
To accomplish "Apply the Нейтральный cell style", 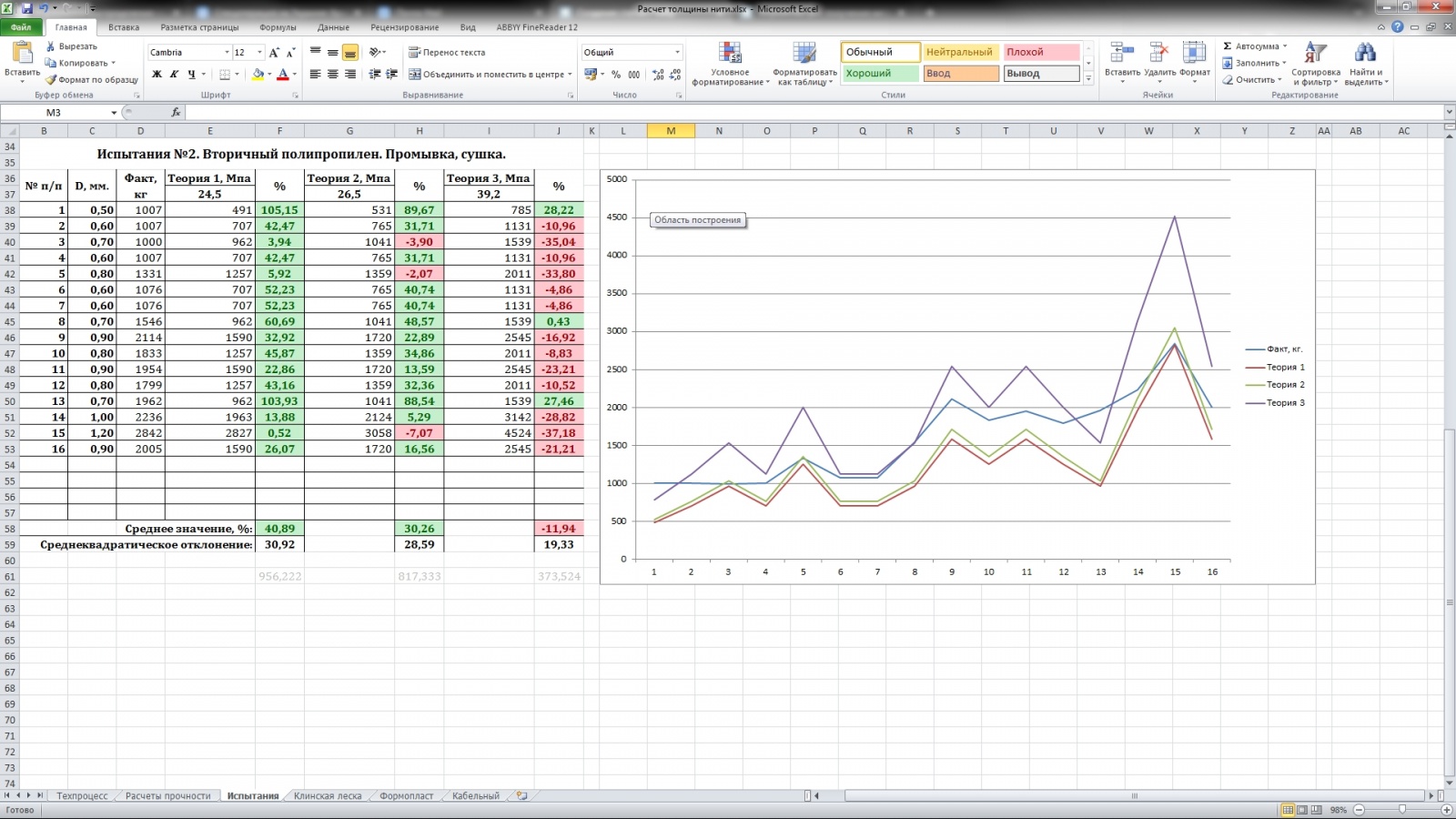I will point(961,52).
